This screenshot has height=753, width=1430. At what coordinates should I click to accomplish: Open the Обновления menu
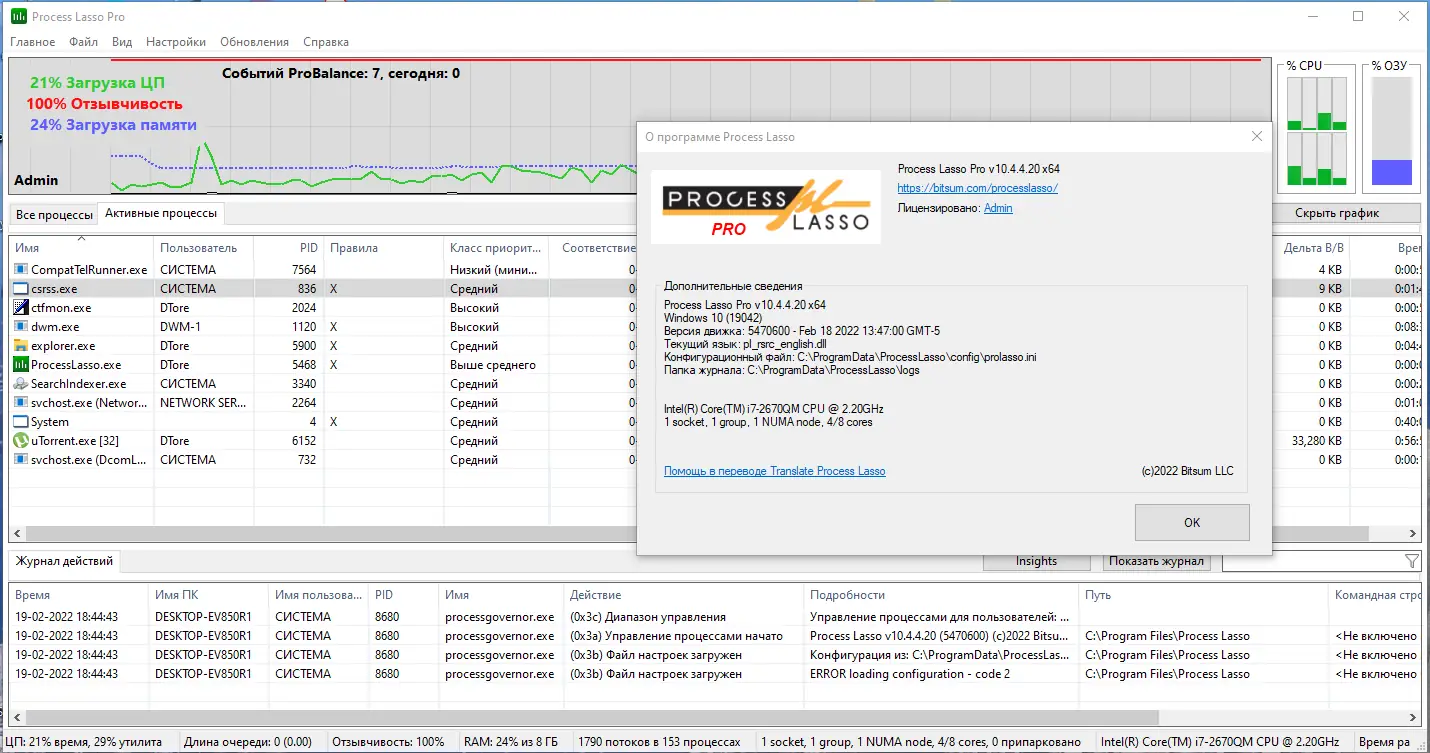(x=254, y=42)
